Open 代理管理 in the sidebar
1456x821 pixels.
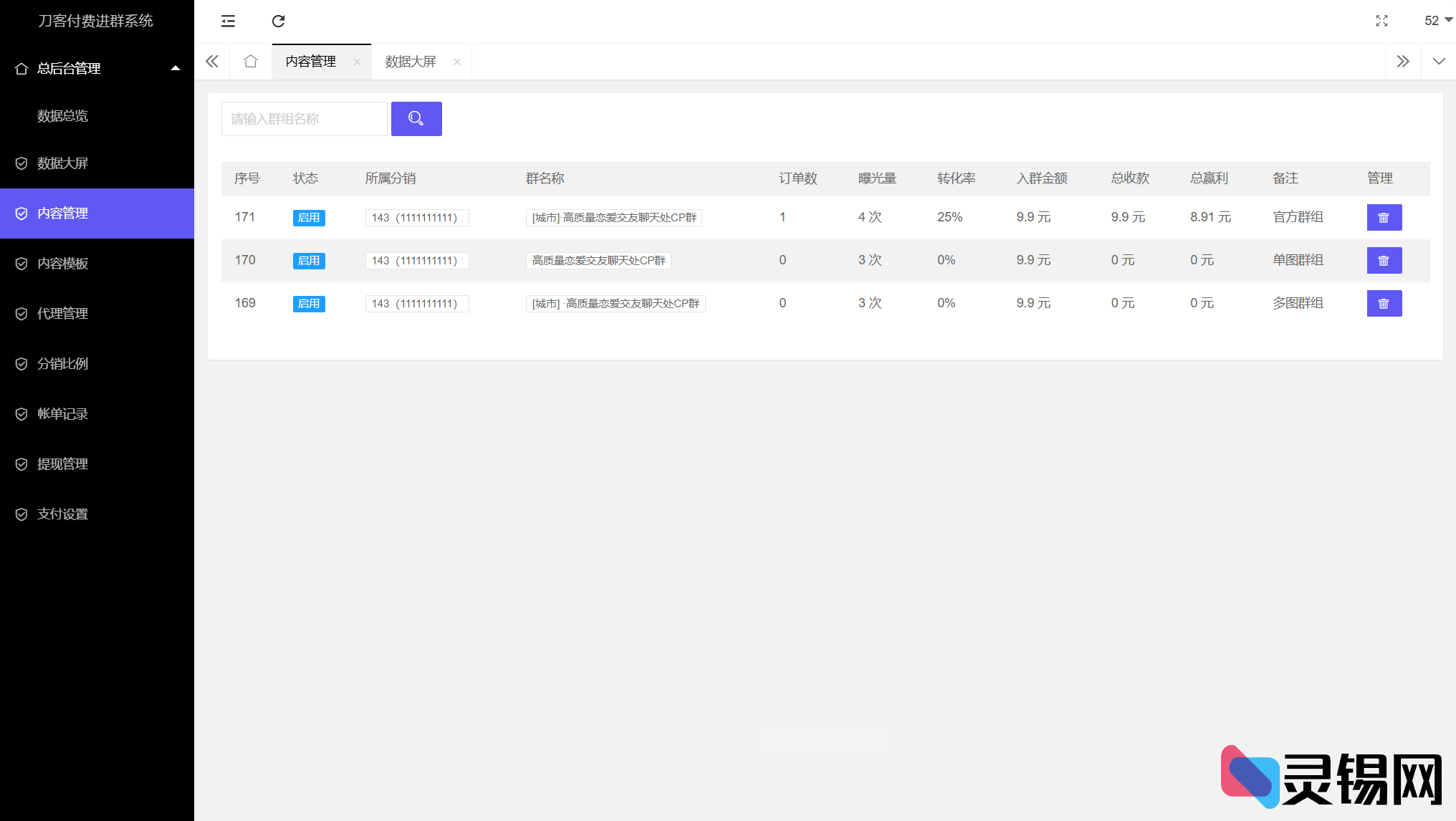point(63,314)
